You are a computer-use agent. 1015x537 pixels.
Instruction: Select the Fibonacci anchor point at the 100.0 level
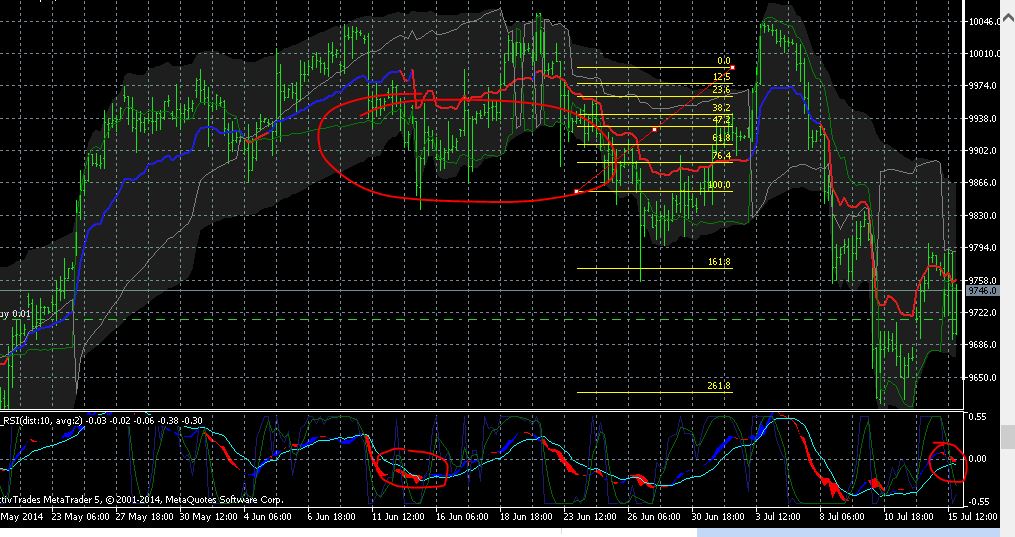tap(577, 192)
